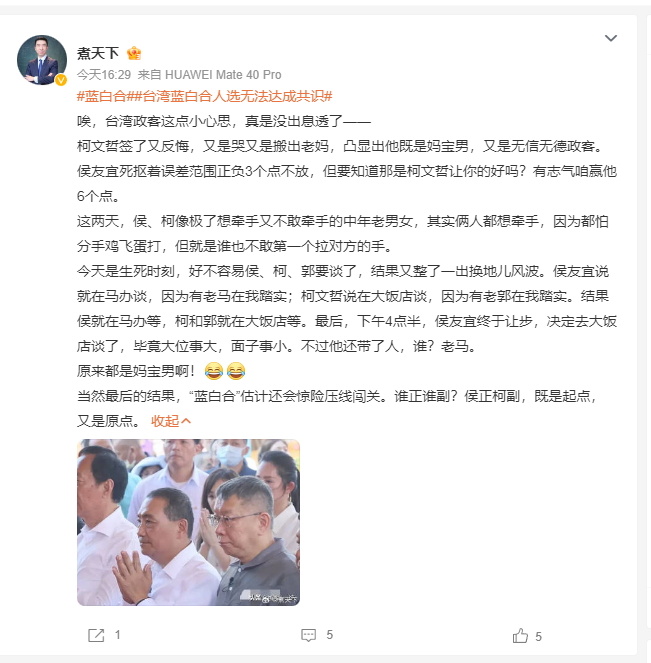Screen dimensions: 651x663
Task: Click 收起 to fold the post text
Action: point(165,421)
